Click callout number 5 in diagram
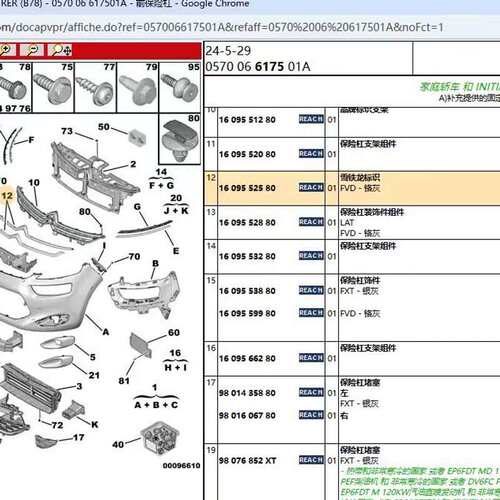Screen dimensions: 500x500 click(x=93, y=357)
